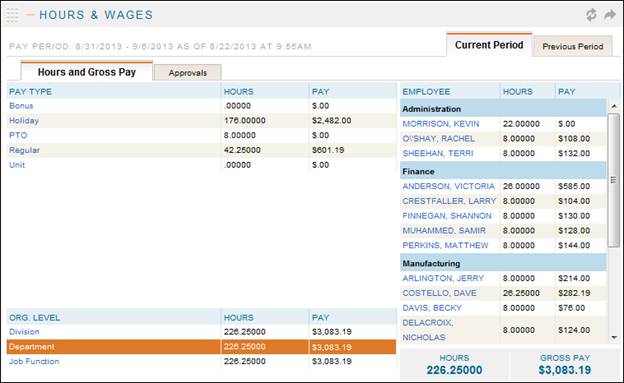Viewport: 624px width, 383px height.
Task: Click the Manufacturing group header
Action: click(503, 263)
